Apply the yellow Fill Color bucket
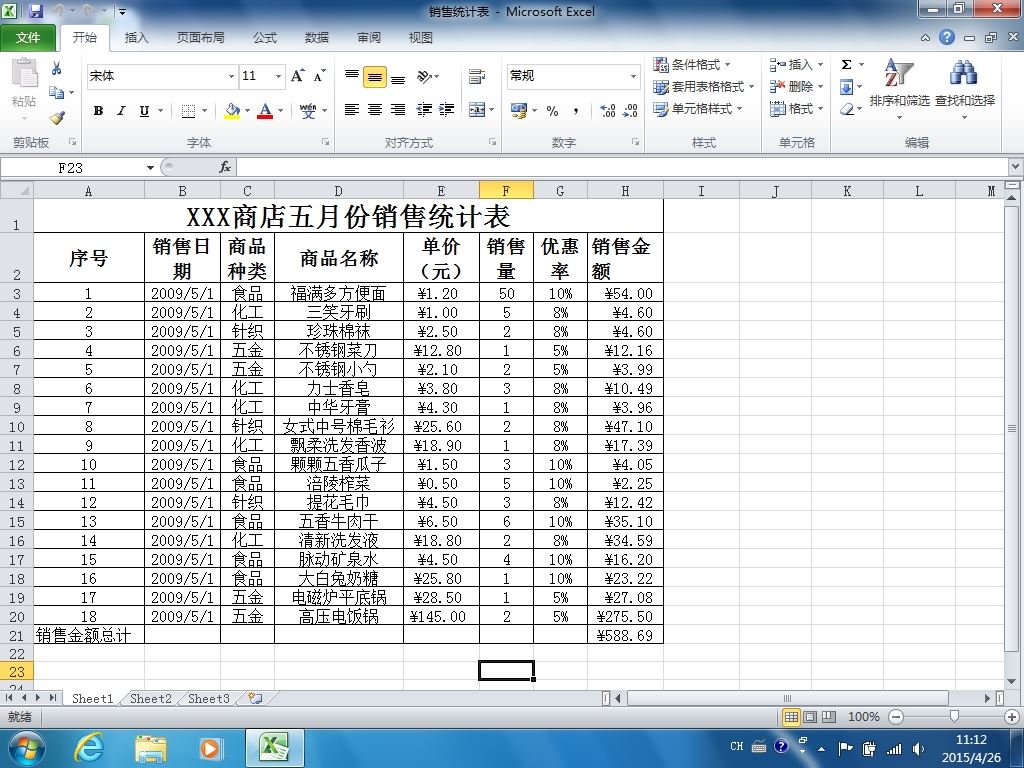The height and width of the screenshot is (768, 1024). [x=232, y=111]
